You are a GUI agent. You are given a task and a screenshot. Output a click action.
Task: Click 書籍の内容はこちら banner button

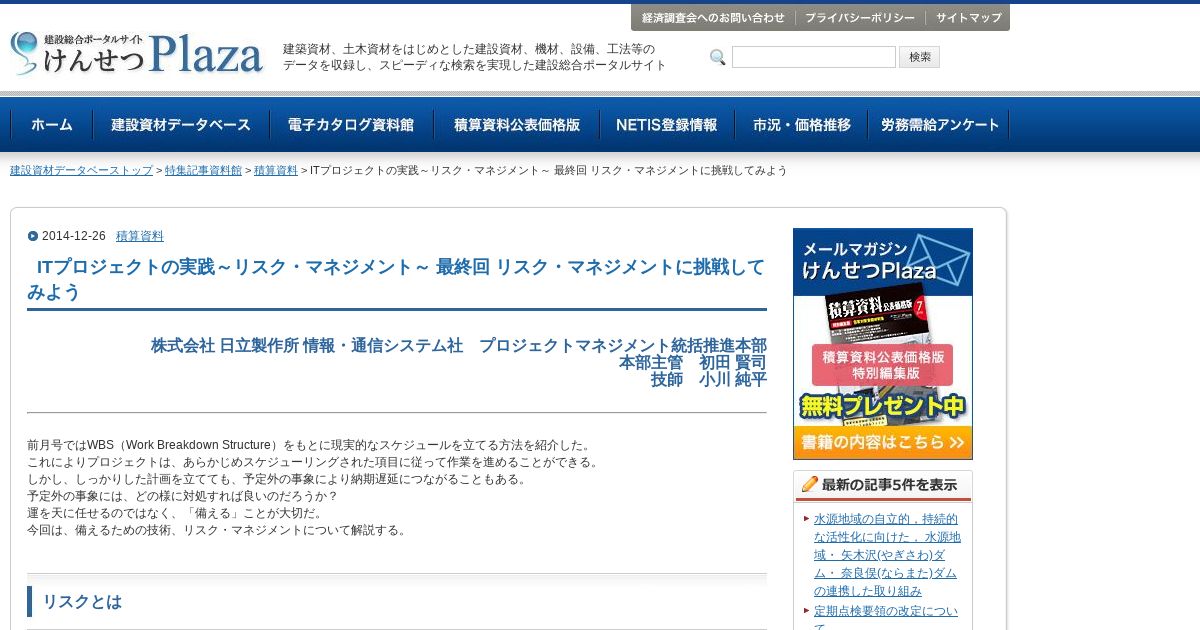tap(882, 442)
